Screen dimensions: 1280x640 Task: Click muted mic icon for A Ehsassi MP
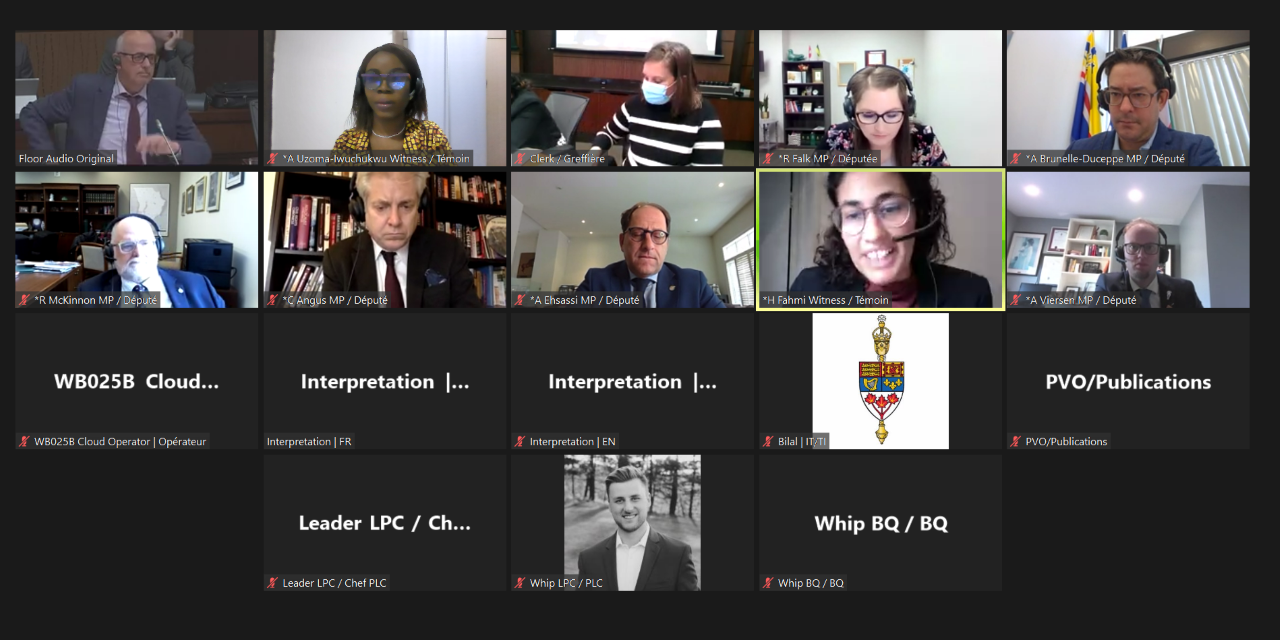(x=520, y=300)
